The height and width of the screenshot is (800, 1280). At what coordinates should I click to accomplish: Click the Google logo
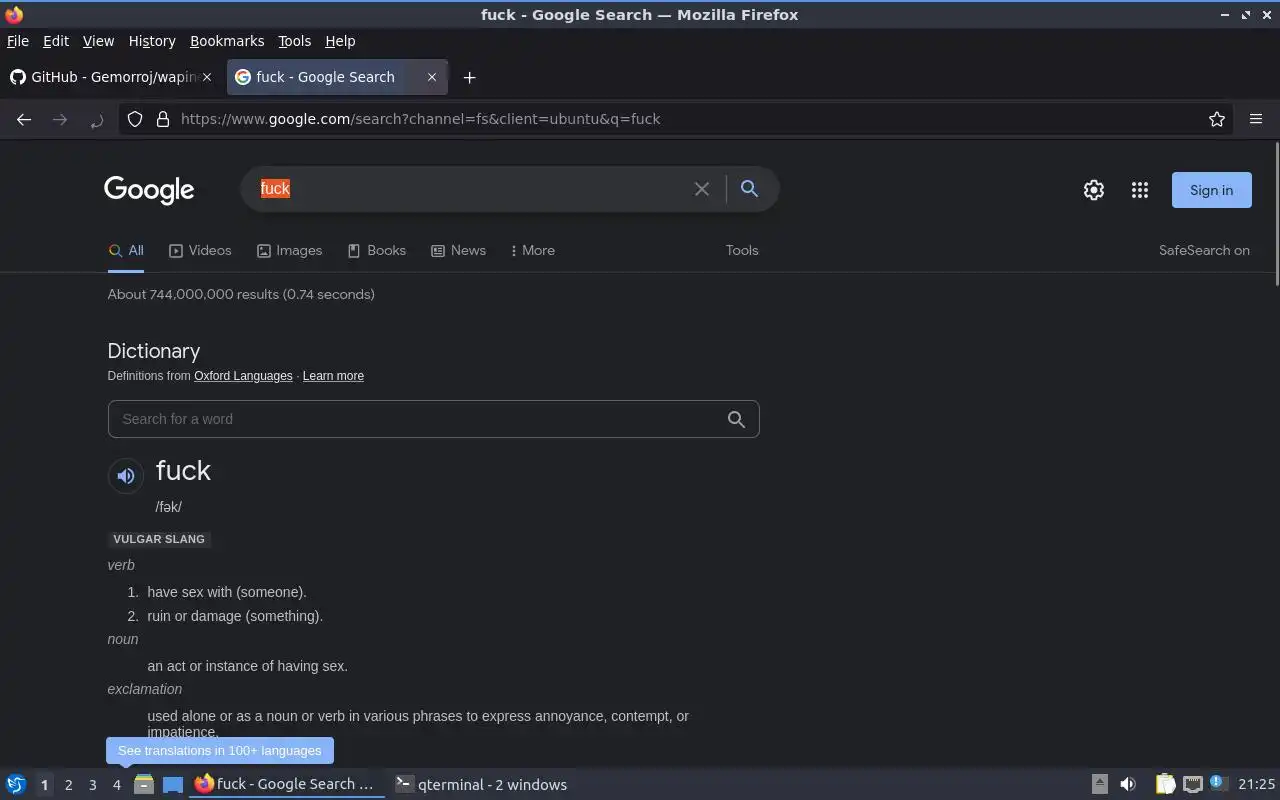tap(149, 190)
